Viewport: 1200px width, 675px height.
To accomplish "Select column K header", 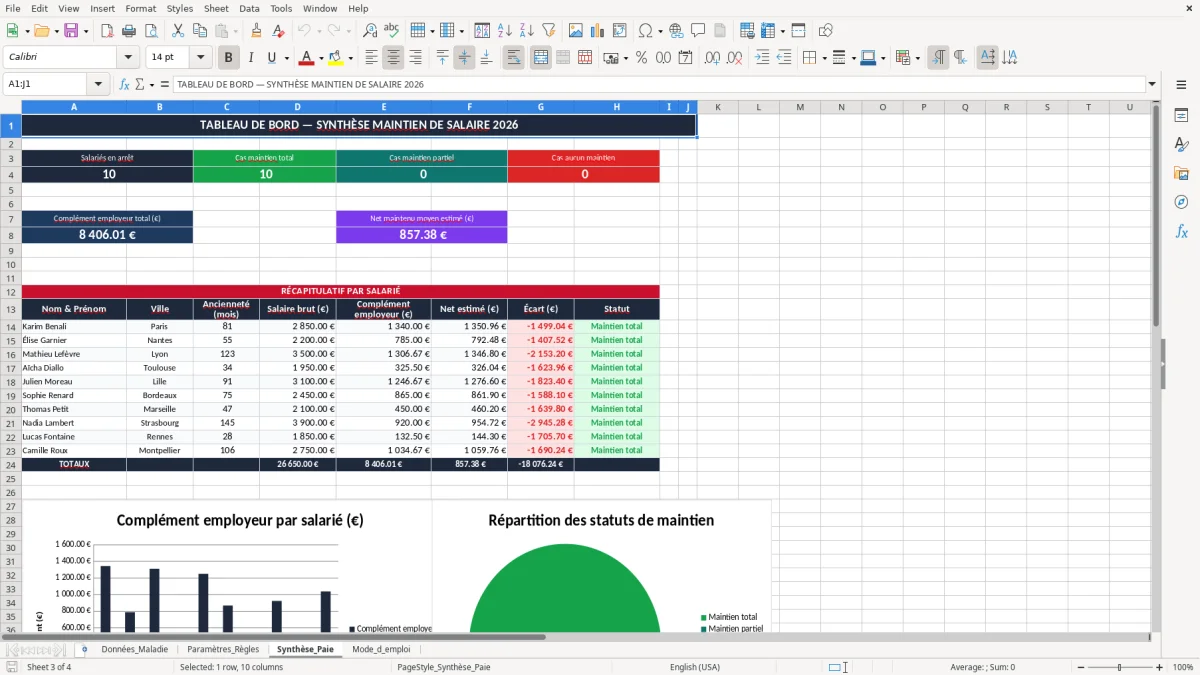I will (717, 107).
